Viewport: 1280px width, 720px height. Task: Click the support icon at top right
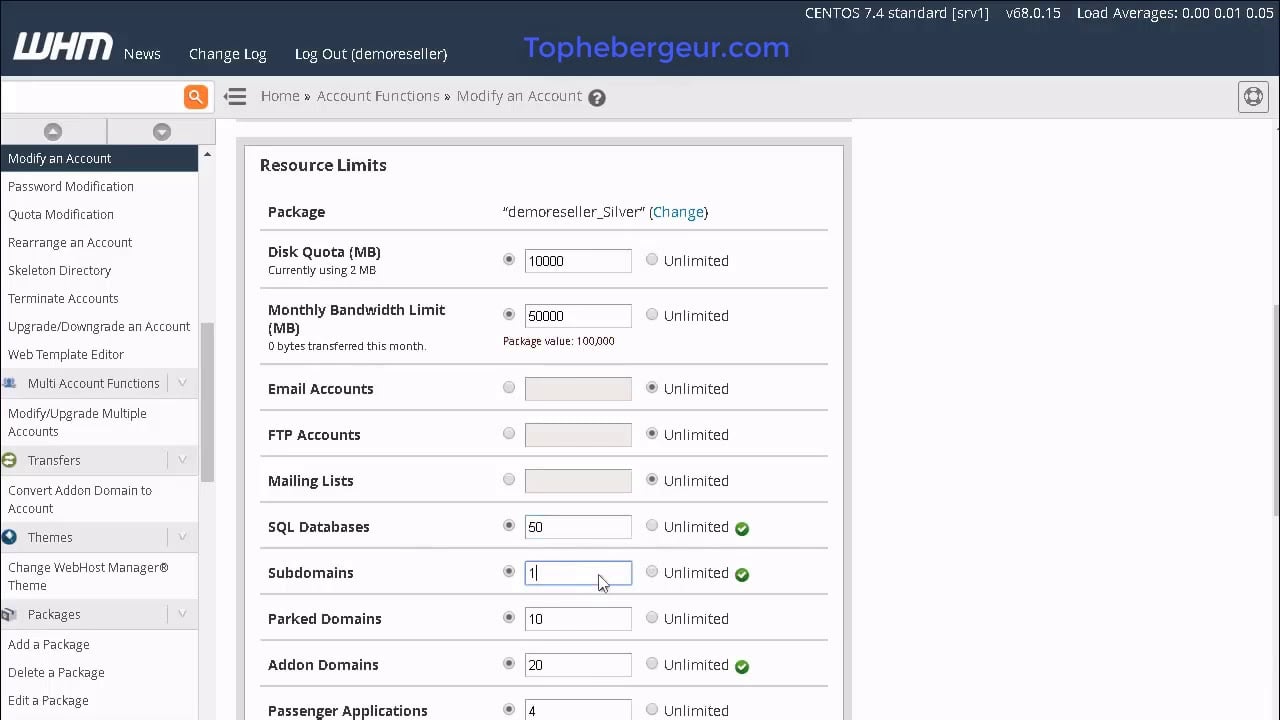(x=1253, y=96)
